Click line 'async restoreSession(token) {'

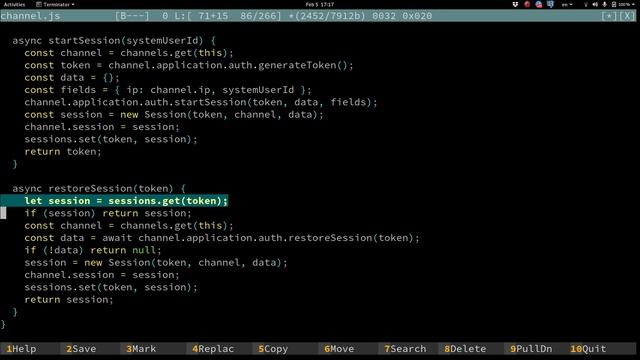[99, 189]
